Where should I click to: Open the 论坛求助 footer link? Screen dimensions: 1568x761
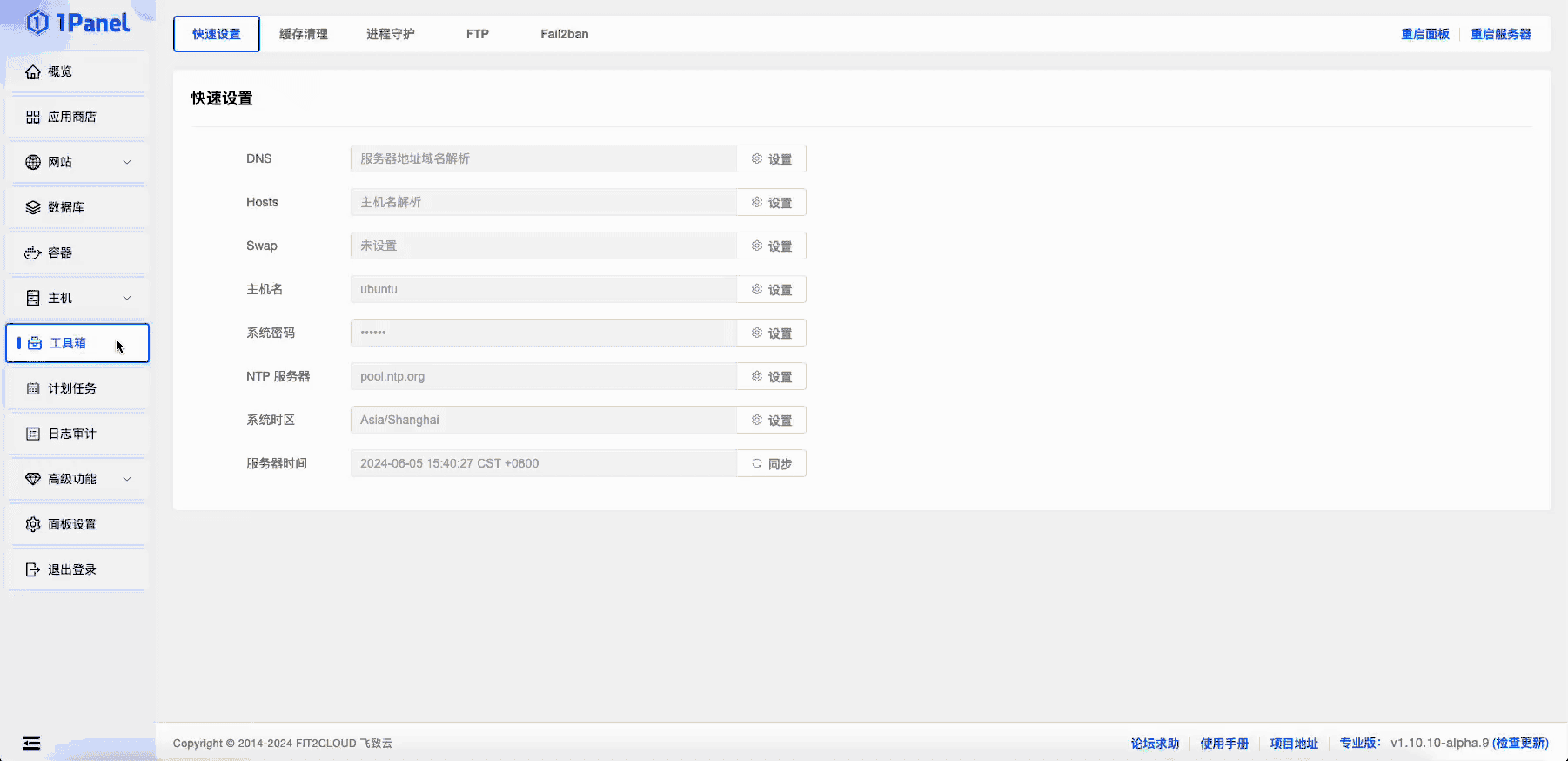1155,744
